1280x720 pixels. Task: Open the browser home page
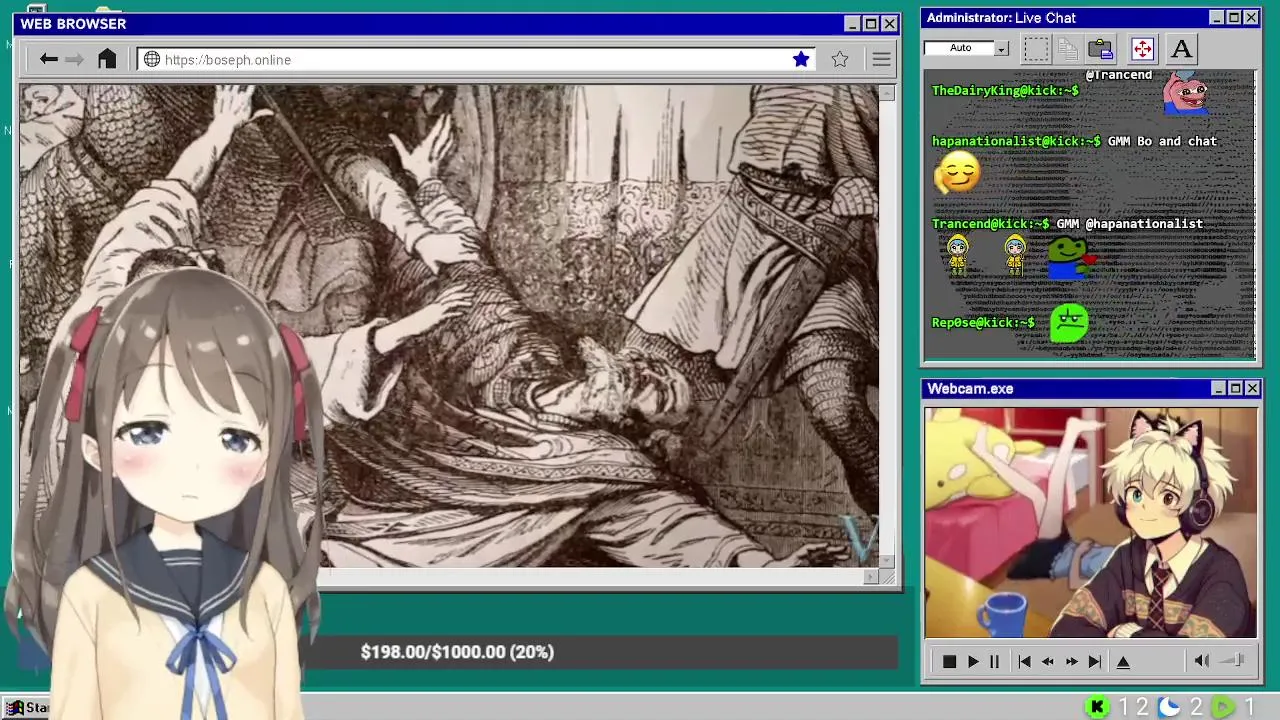107,59
